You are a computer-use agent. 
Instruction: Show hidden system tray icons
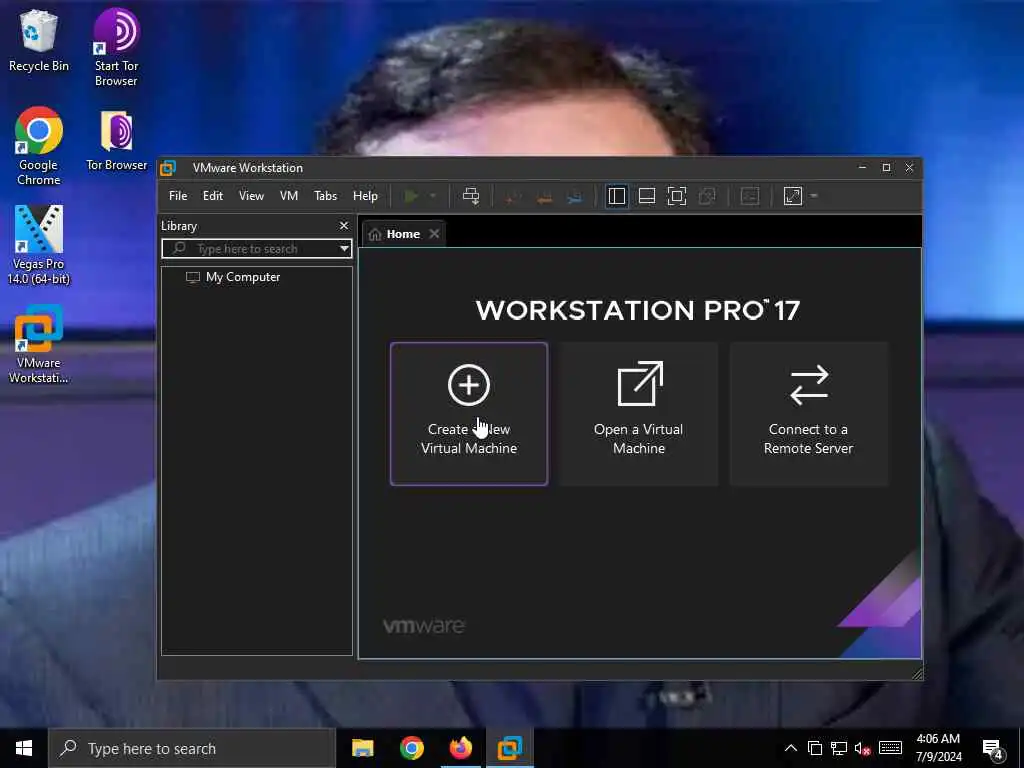pos(790,748)
